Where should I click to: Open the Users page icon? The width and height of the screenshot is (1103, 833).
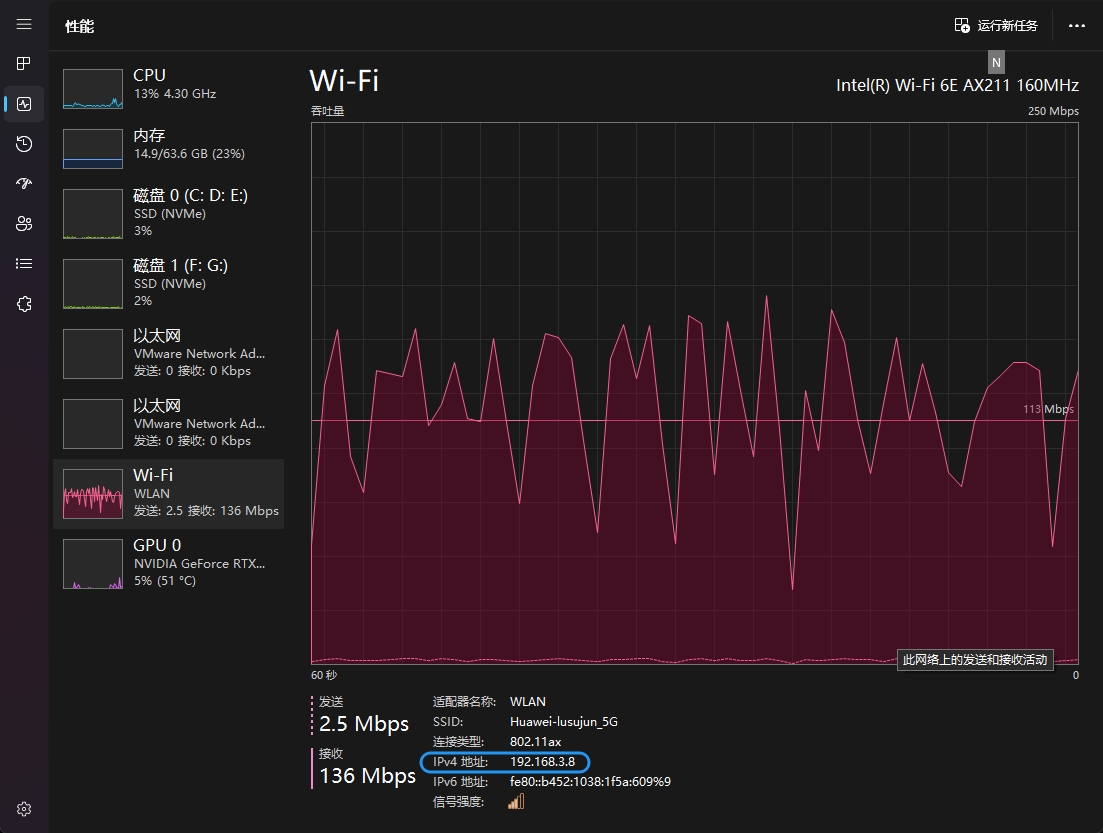tap(24, 224)
